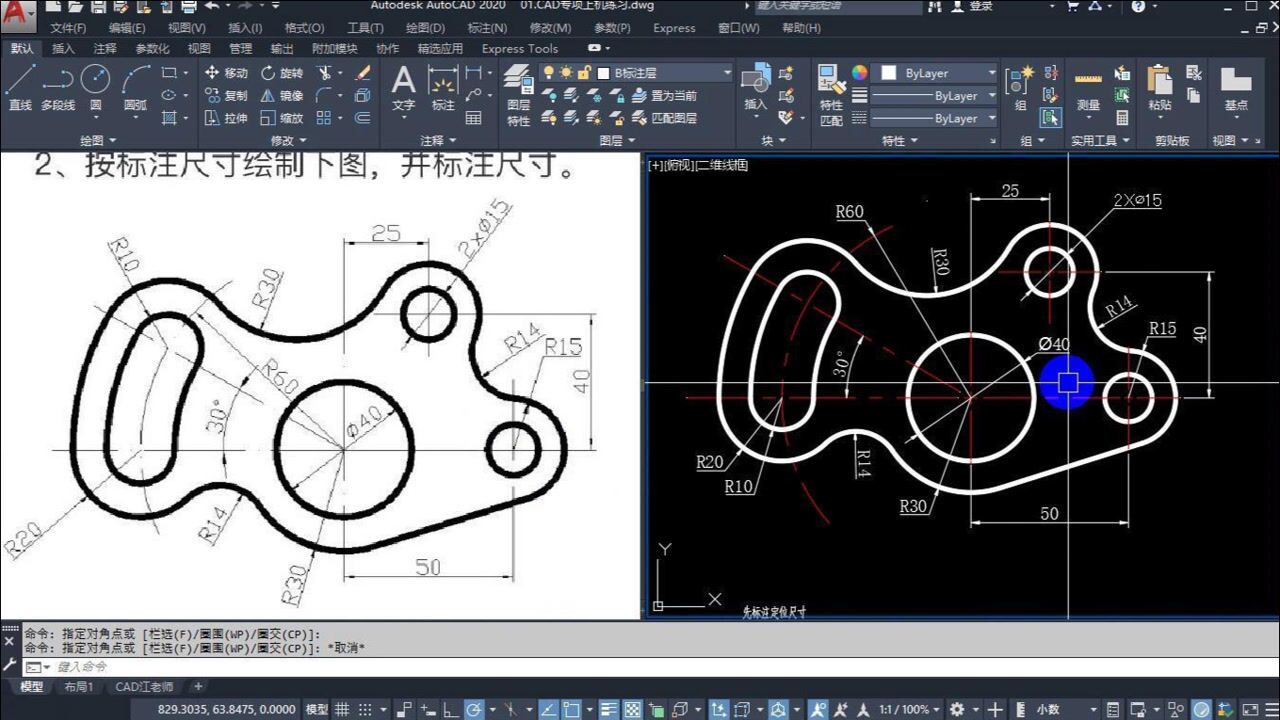Switch to the 注释 ribbon tab
Screen dimensions: 1280x720
point(105,48)
